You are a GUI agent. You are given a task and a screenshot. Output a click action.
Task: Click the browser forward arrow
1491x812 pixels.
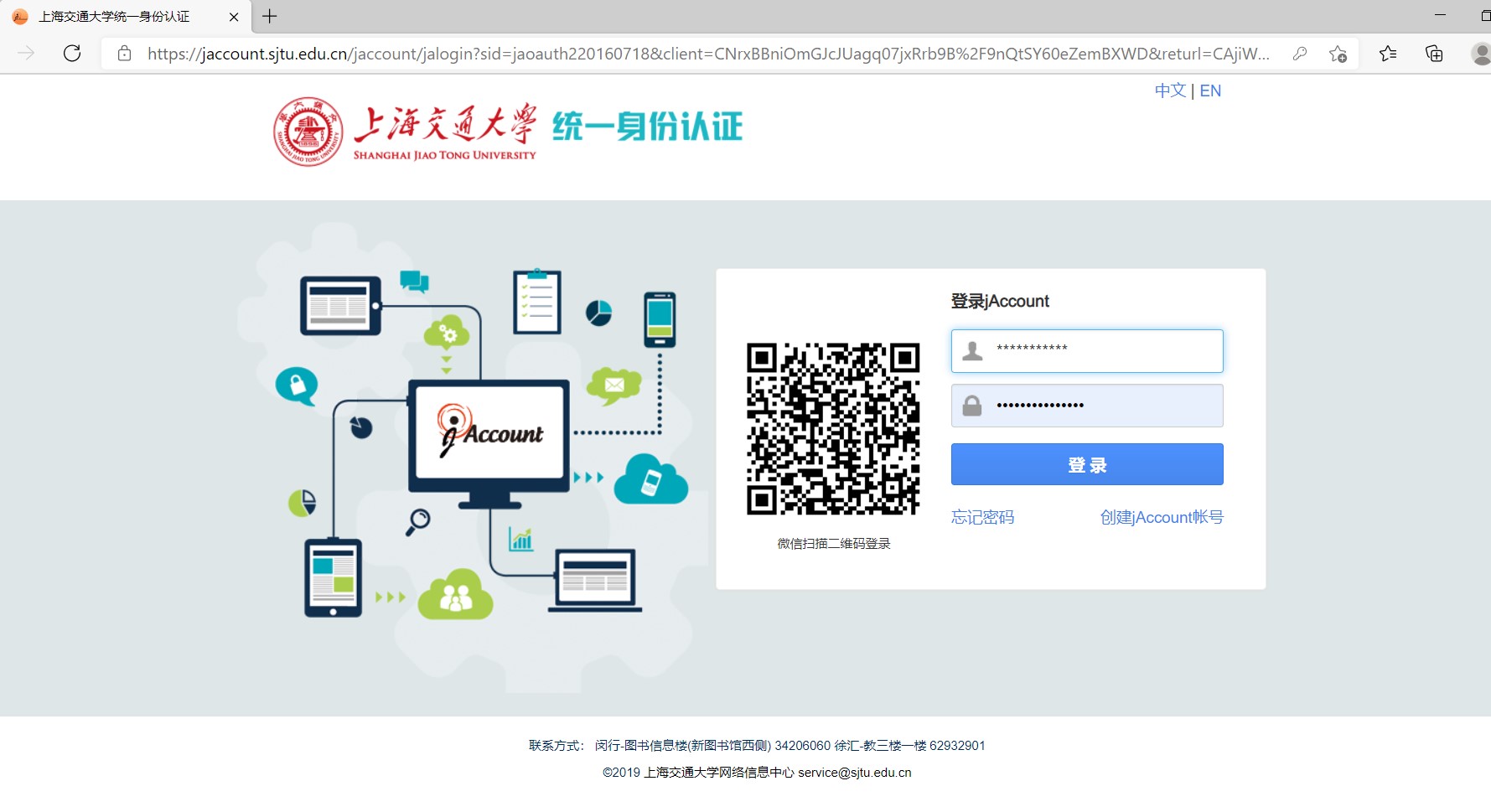(x=26, y=54)
